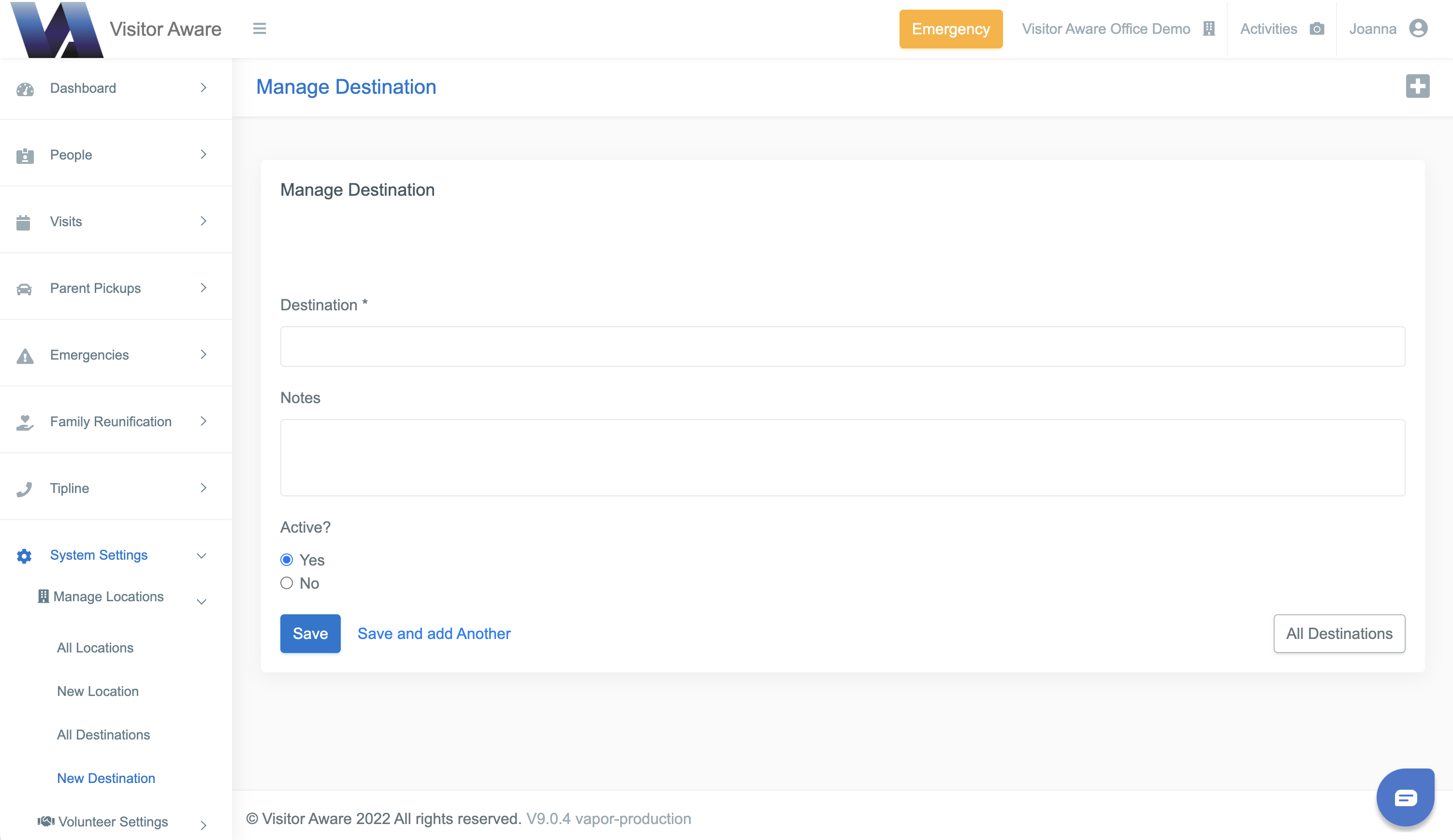The width and height of the screenshot is (1453, 840).
Task: Go to All Destinations sidebar item
Action: point(103,735)
